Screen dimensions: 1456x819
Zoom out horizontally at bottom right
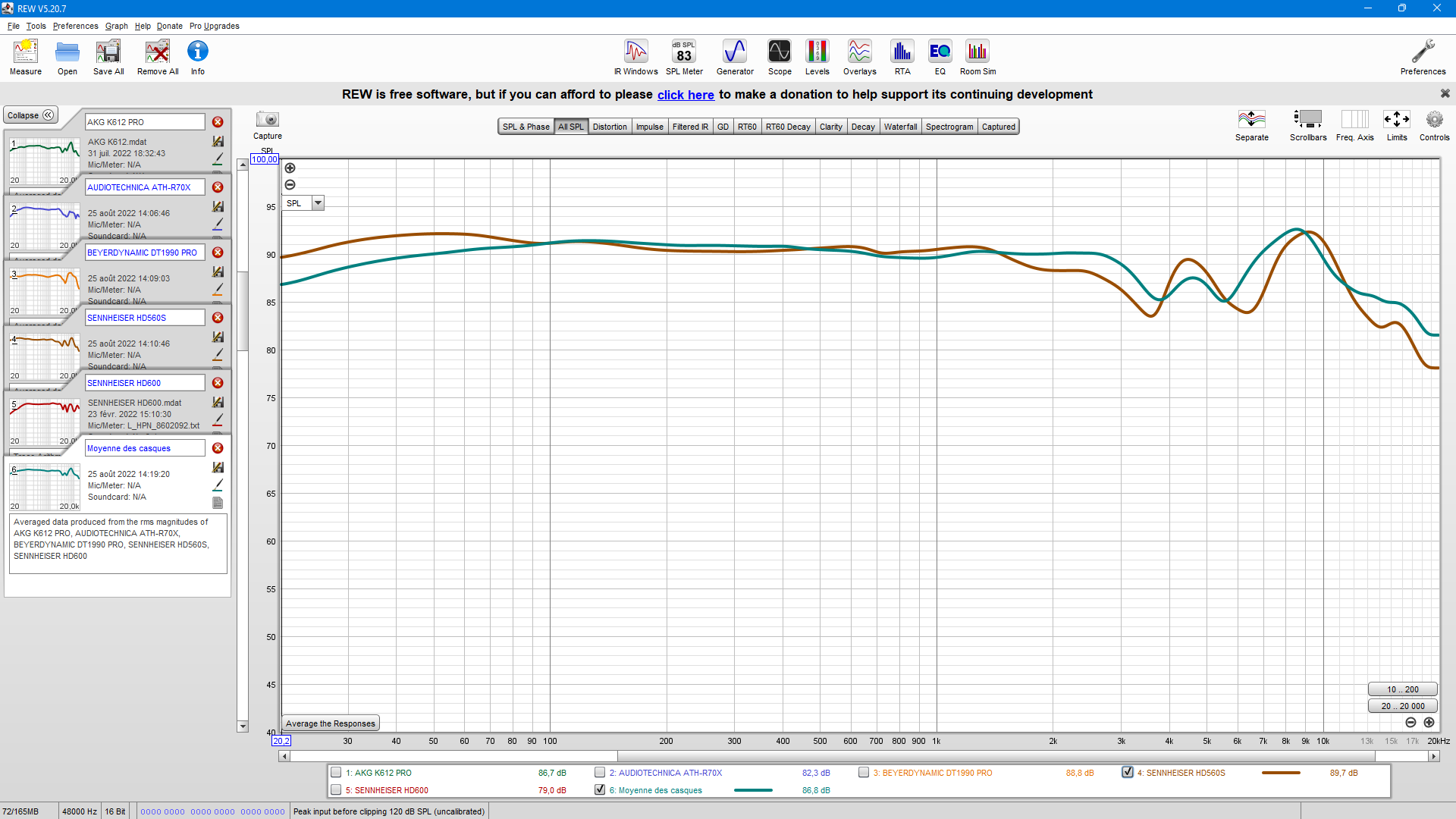coord(1410,723)
